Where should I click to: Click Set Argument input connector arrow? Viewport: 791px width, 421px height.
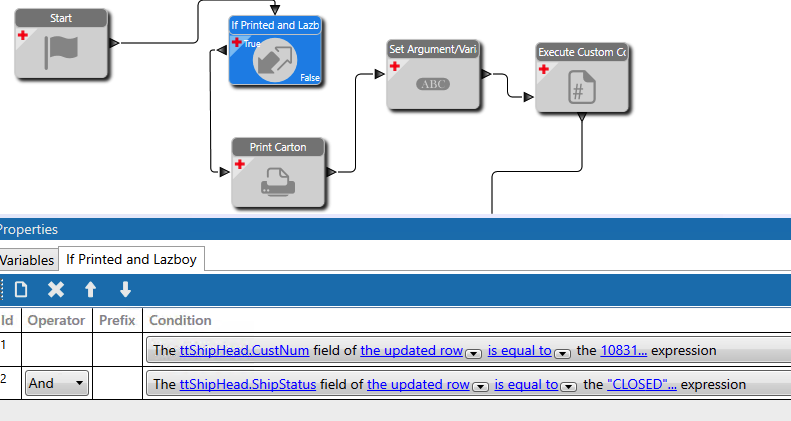380,74
